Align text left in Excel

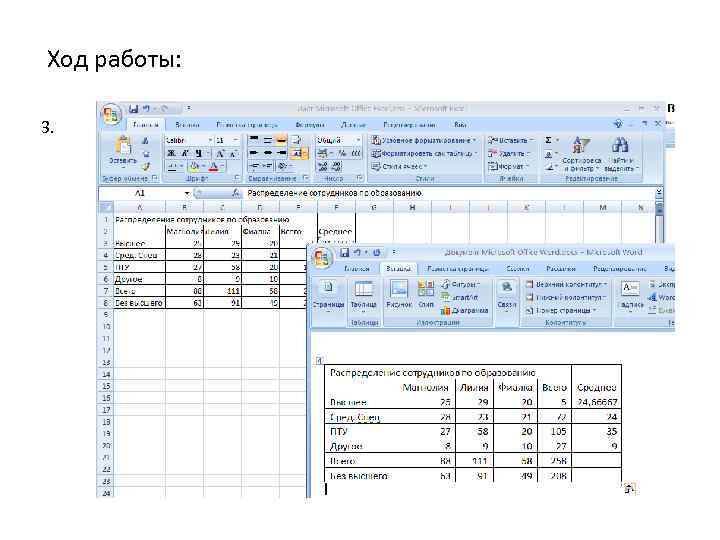[x=254, y=153]
